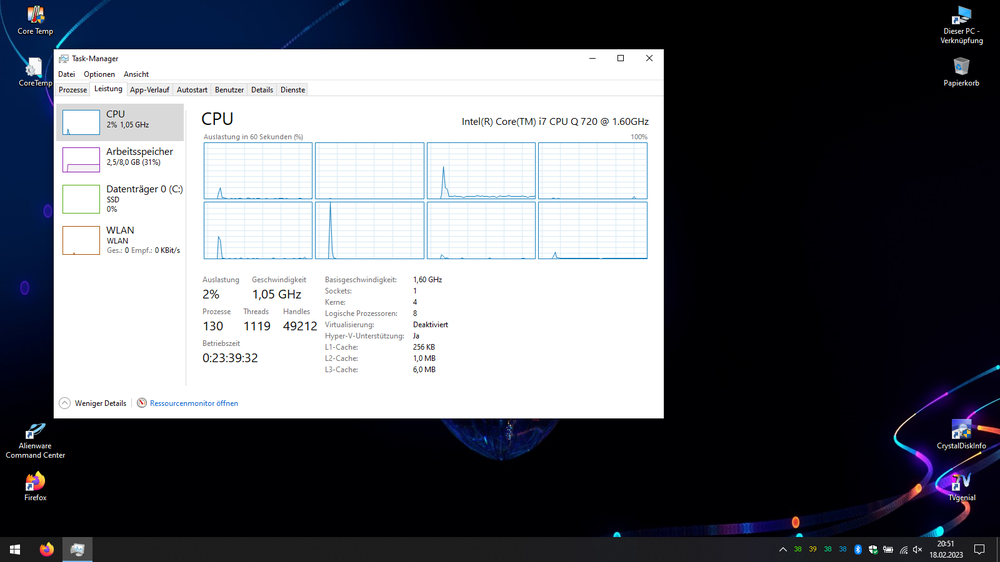The width and height of the screenshot is (1000, 562).
Task: Expand hidden system tray icons
Action: [x=783, y=549]
